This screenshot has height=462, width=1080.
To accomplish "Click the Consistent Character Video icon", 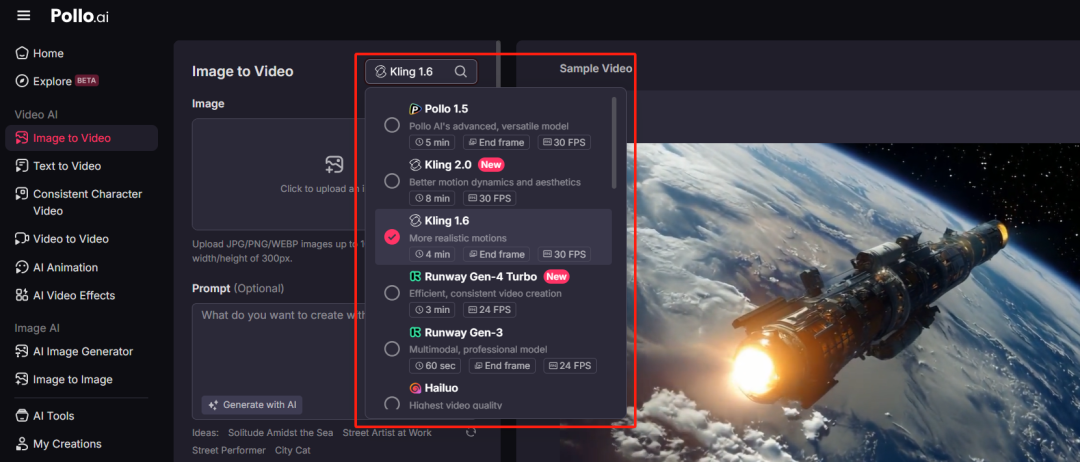I will pyautogui.click(x=22, y=194).
